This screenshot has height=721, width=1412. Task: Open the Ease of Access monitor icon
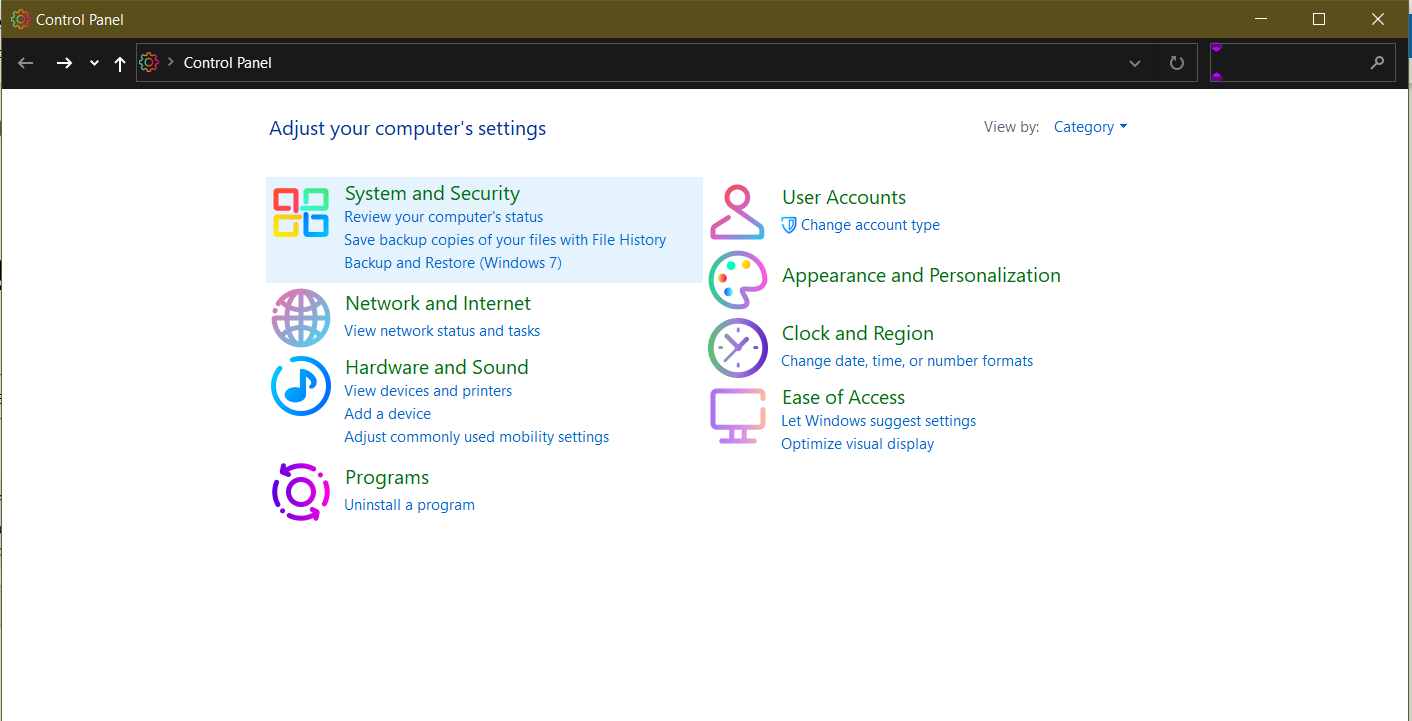[x=737, y=416]
